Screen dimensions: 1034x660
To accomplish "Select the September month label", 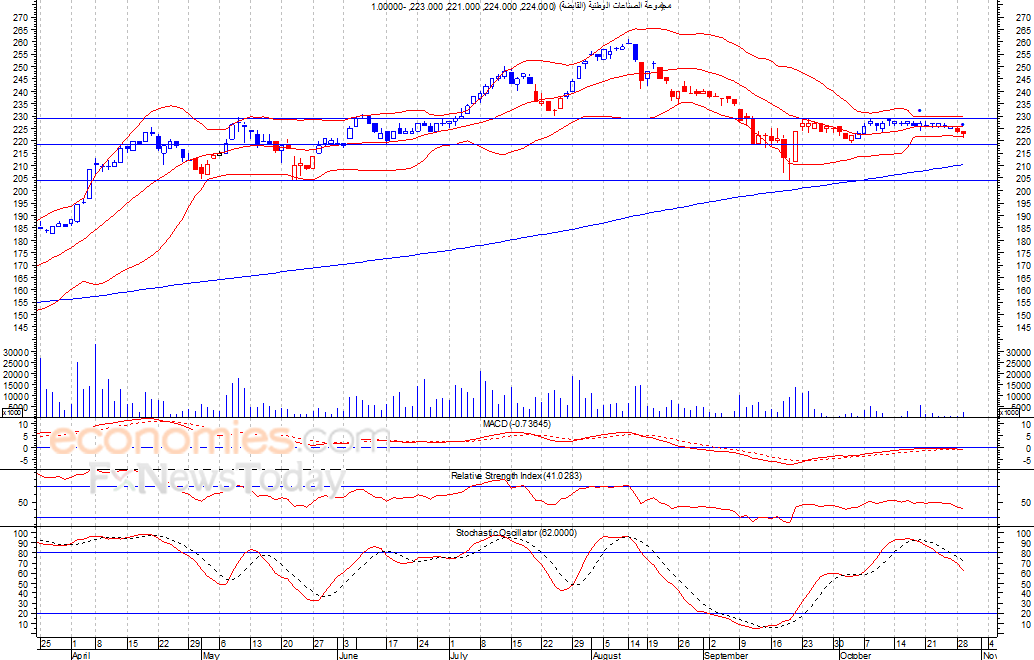I will pos(725,655).
